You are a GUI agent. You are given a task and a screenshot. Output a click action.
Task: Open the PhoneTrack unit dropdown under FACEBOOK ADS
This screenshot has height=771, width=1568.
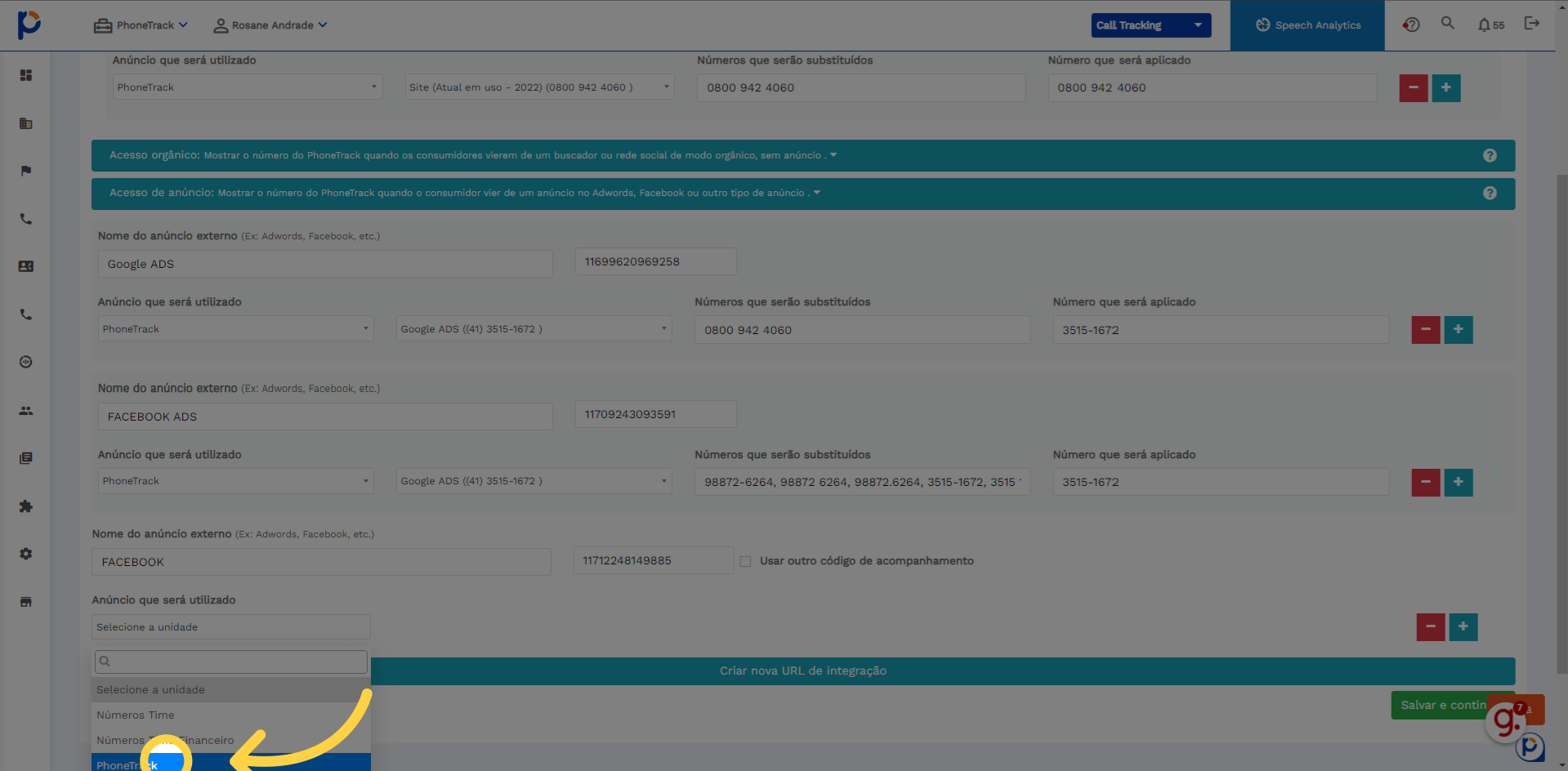[x=236, y=481]
